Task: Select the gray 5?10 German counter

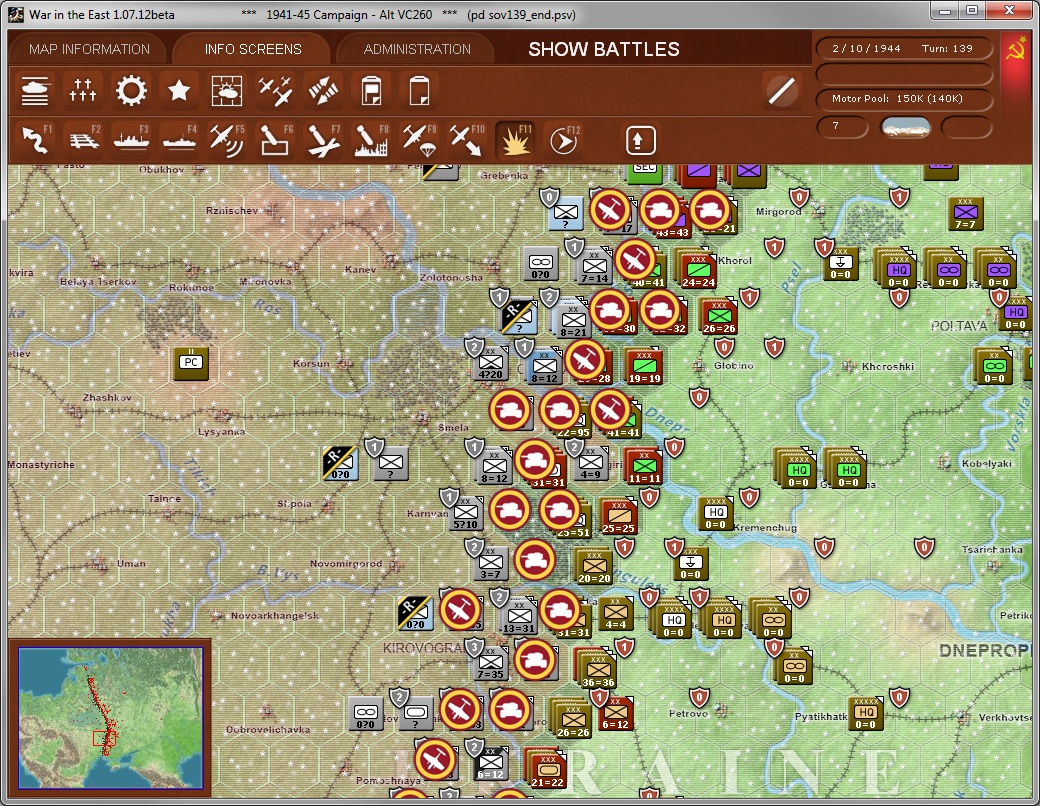Action: [466, 513]
